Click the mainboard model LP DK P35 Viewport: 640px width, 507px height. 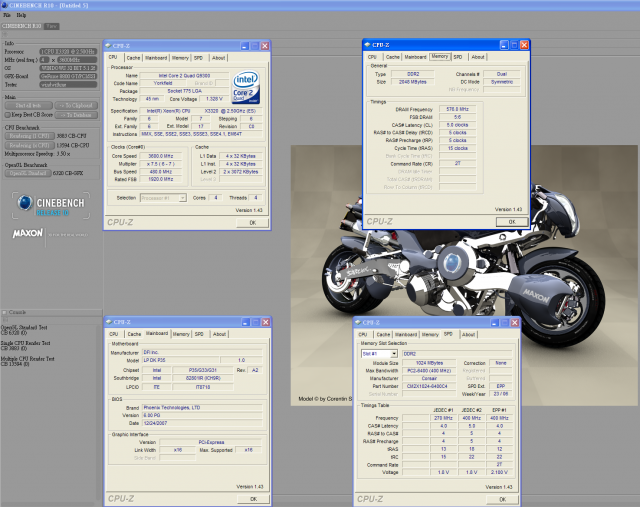coord(181,360)
